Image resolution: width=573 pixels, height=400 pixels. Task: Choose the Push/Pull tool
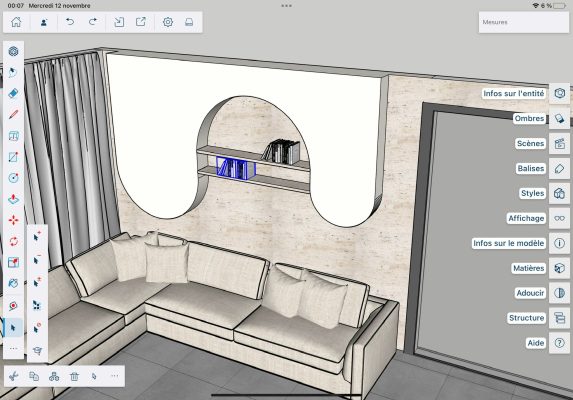(x=14, y=199)
